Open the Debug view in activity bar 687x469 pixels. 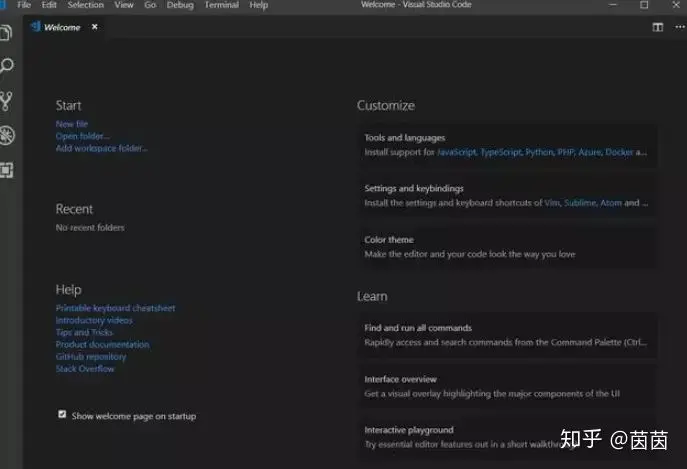[7, 135]
